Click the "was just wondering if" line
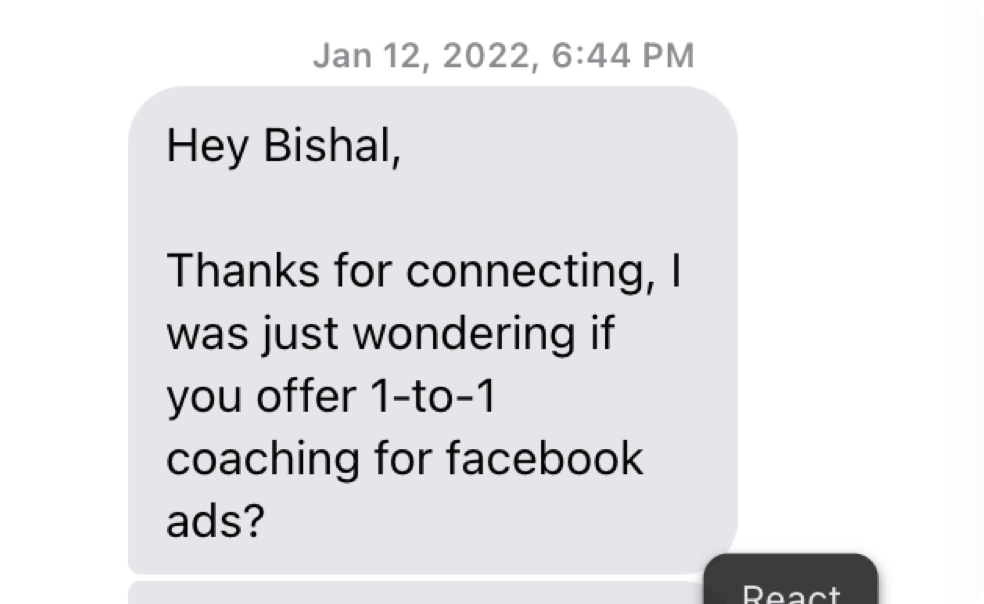This screenshot has height=604, width=984. (x=389, y=334)
